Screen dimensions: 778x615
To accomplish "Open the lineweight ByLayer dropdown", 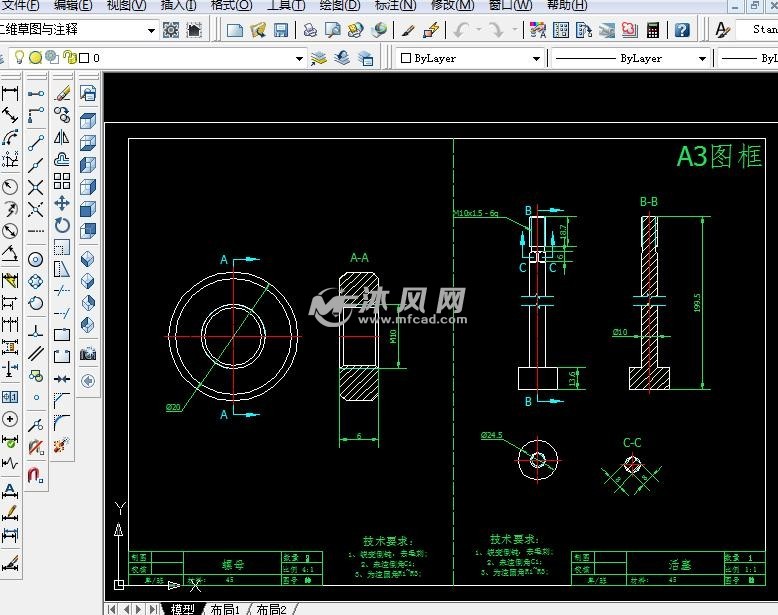I will (x=748, y=58).
